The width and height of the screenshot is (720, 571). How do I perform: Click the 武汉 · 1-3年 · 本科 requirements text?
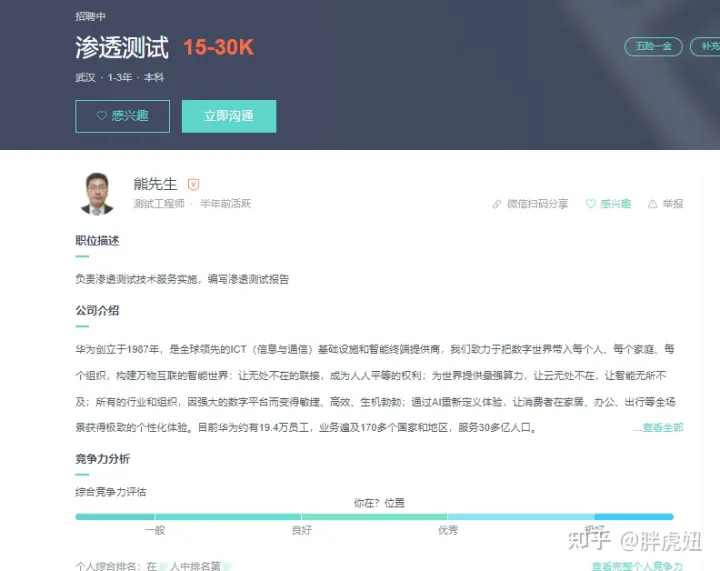[120, 78]
